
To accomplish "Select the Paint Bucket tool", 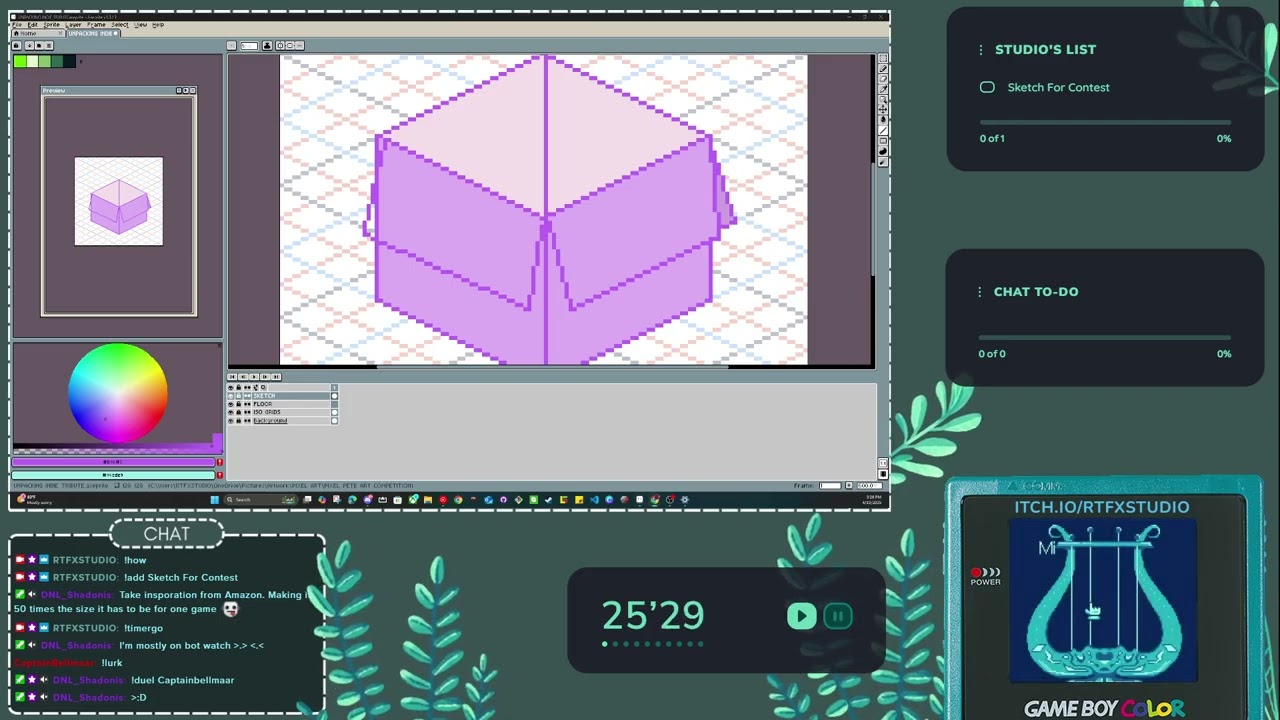I will point(883,119).
